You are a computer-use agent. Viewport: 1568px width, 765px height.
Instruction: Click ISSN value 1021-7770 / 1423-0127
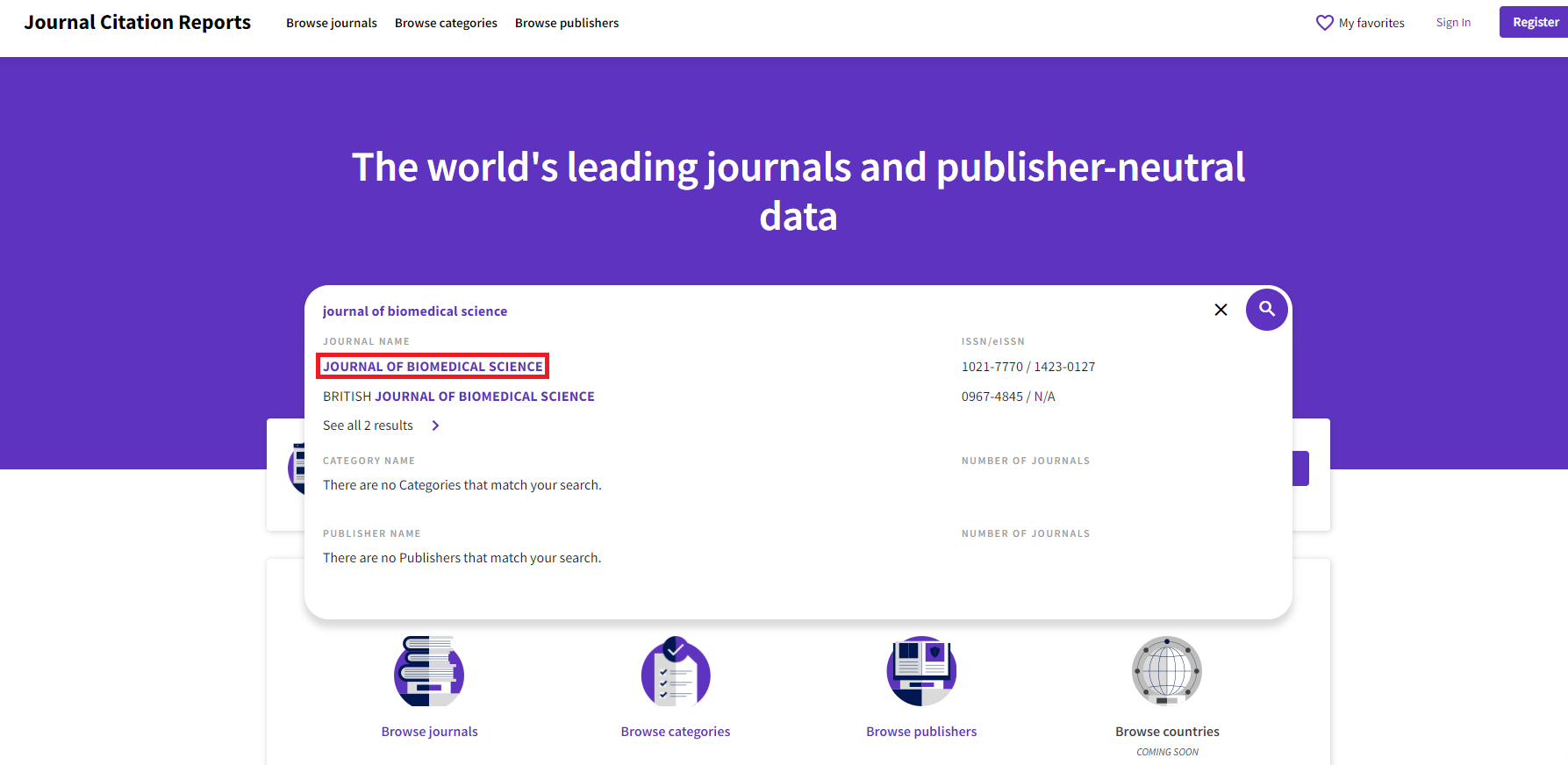tap(1028, 367)
